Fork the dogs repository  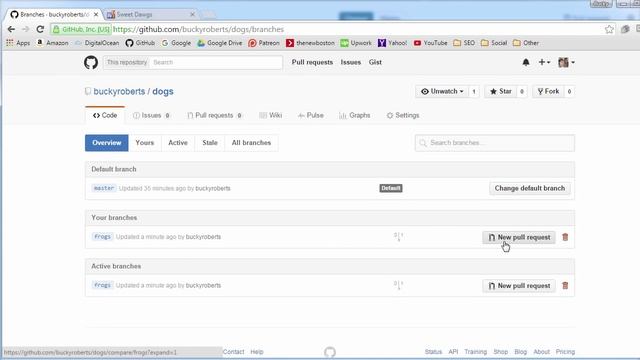click(x=548, y=91)
